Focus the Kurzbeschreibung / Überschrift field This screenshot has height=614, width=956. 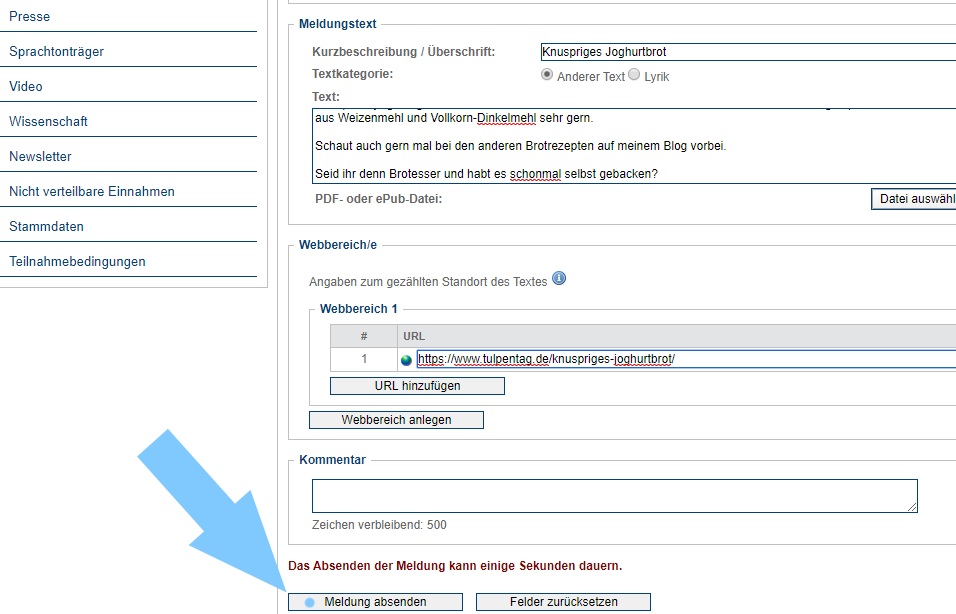(748, 52)
